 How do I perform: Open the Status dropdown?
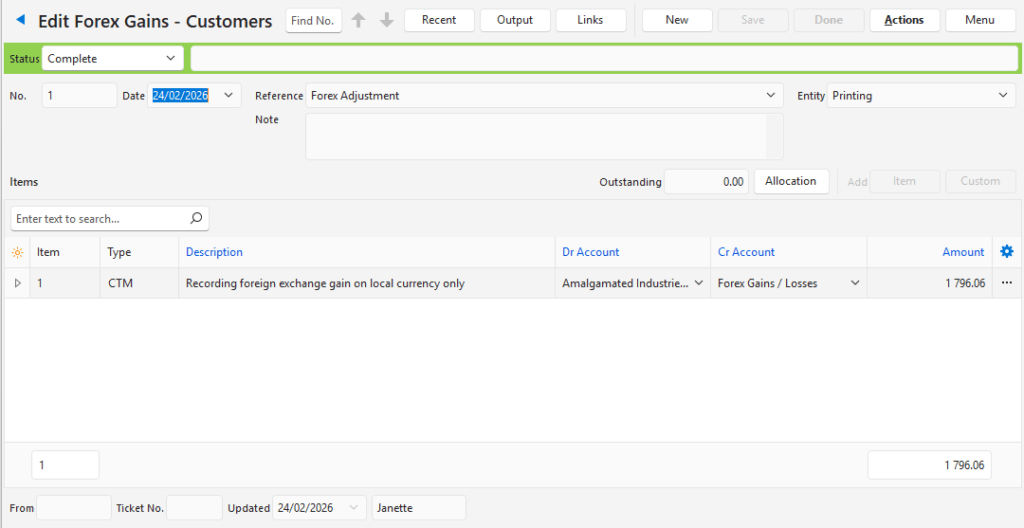point(172,59)
